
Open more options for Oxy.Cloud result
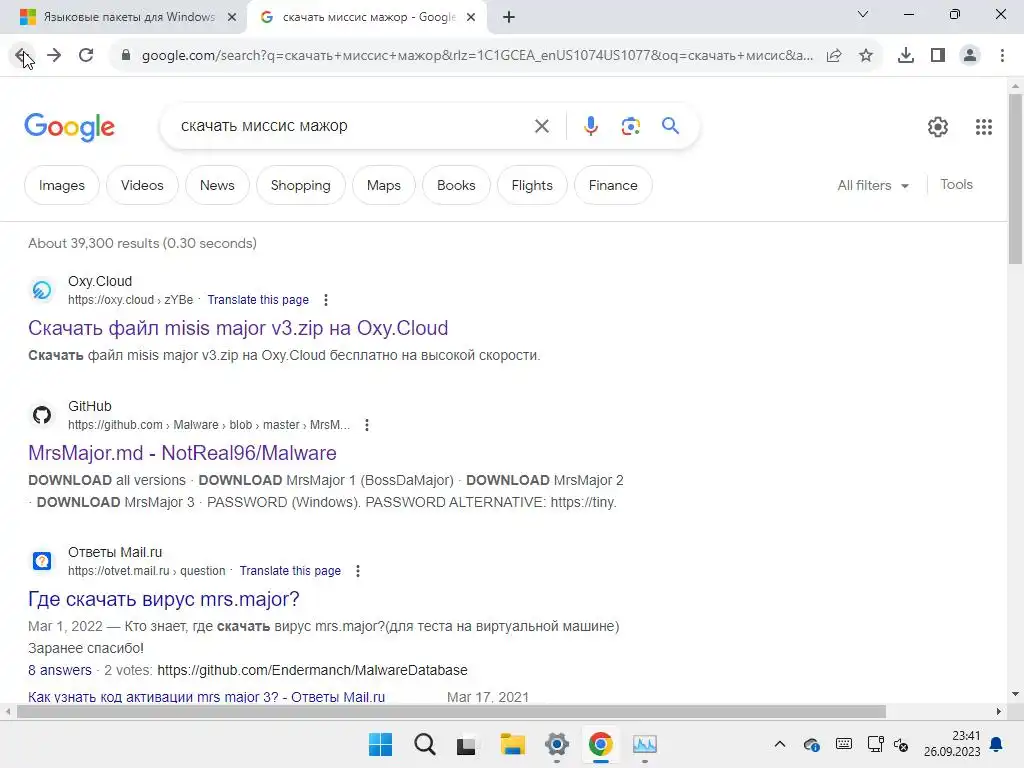point(326,300)
